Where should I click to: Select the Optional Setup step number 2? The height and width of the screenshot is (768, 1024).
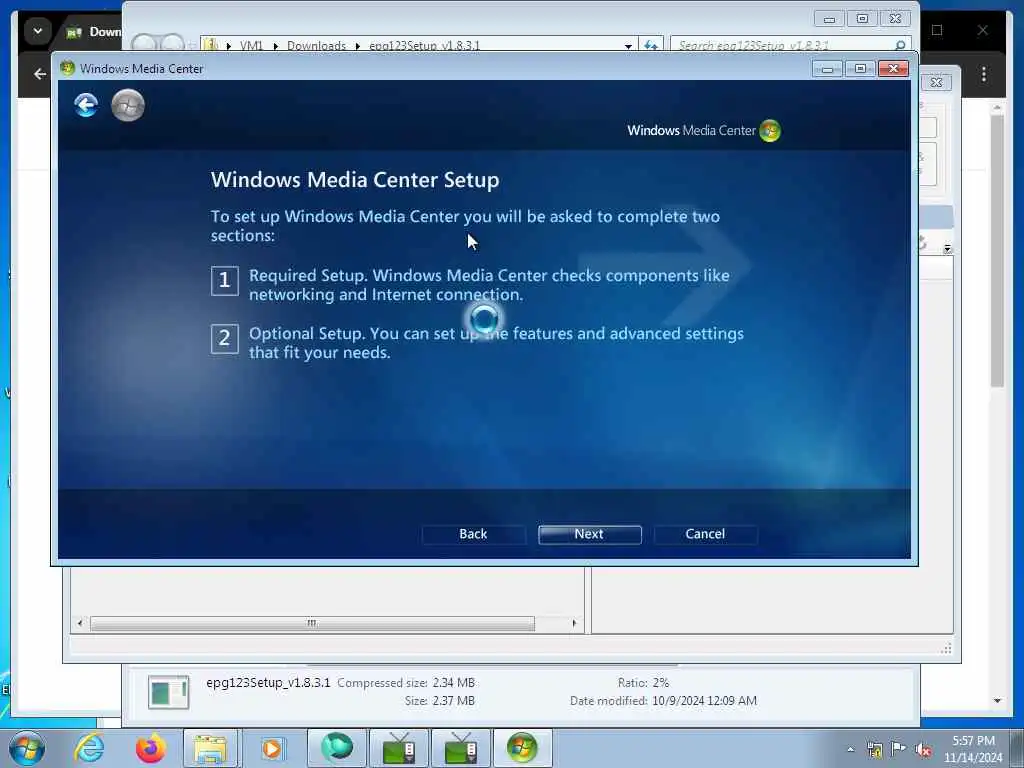click(x=224, y=338)
